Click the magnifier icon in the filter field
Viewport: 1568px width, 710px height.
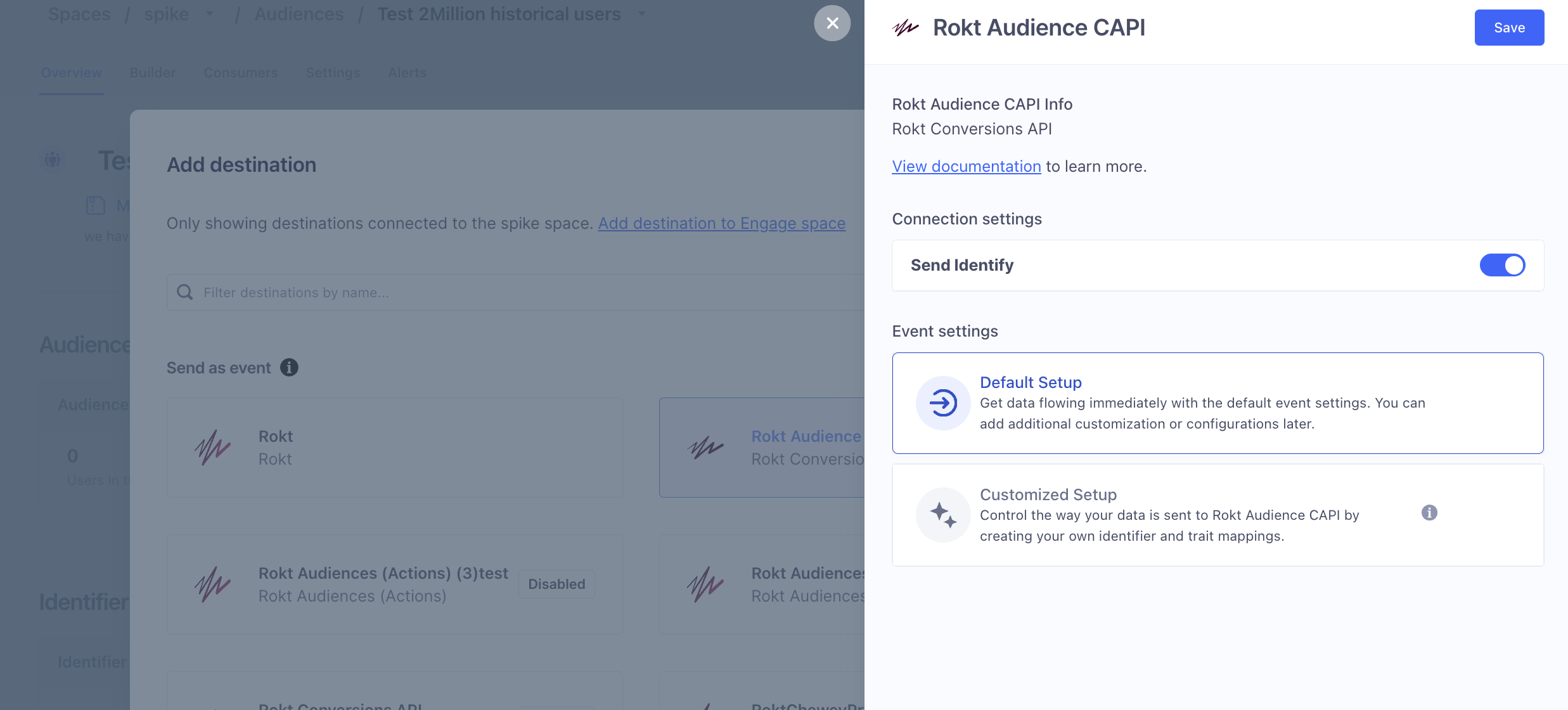[185, 292]
